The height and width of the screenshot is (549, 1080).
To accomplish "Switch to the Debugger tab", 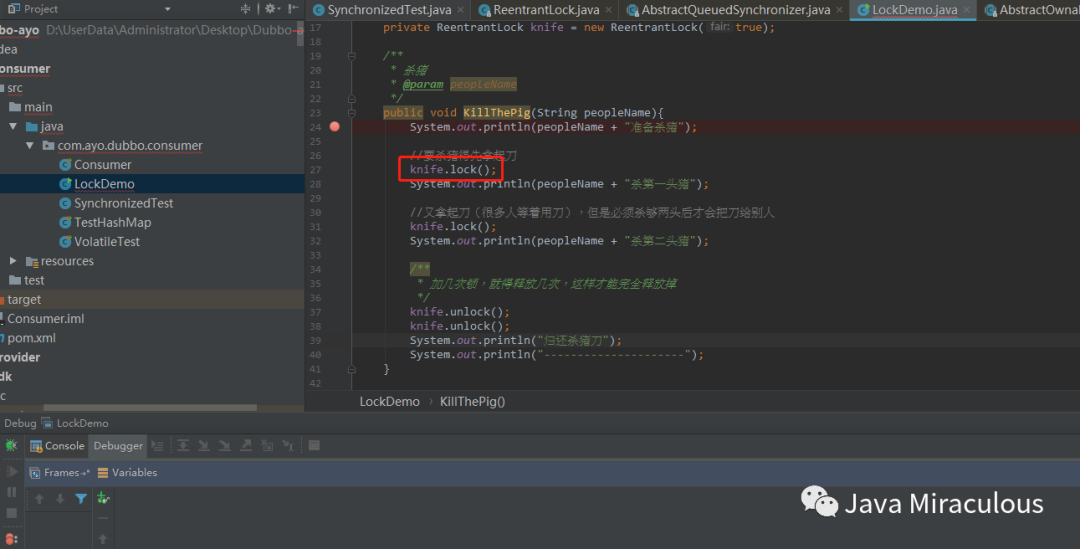I will (118, 446).
